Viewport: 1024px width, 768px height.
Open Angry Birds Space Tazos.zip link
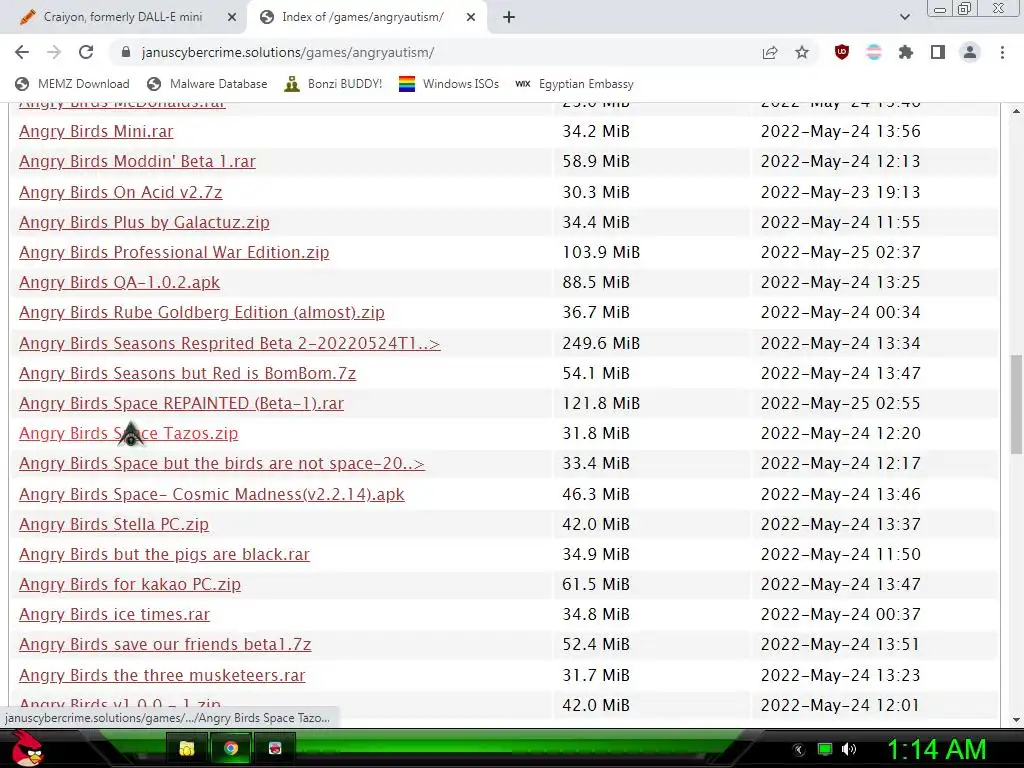(129, 433)
